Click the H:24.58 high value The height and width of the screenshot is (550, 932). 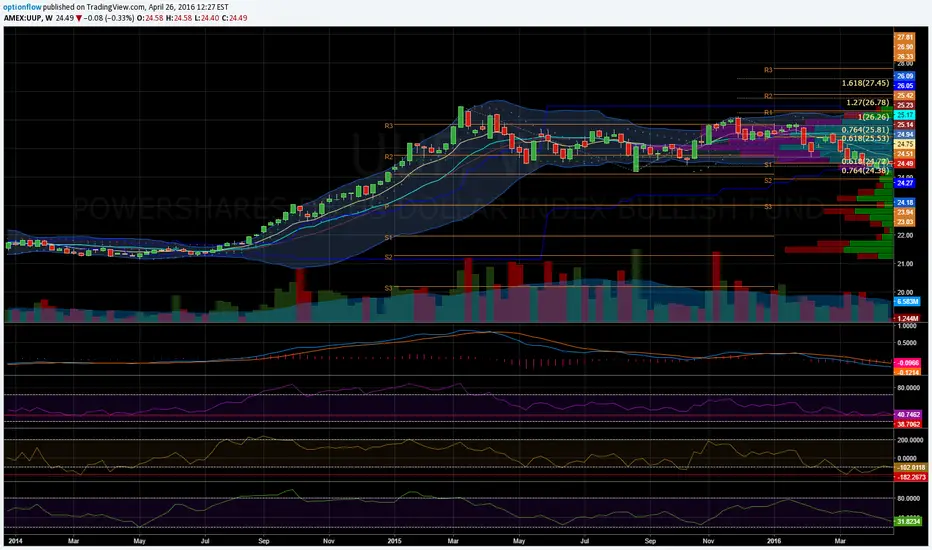[x=177, y=18]
